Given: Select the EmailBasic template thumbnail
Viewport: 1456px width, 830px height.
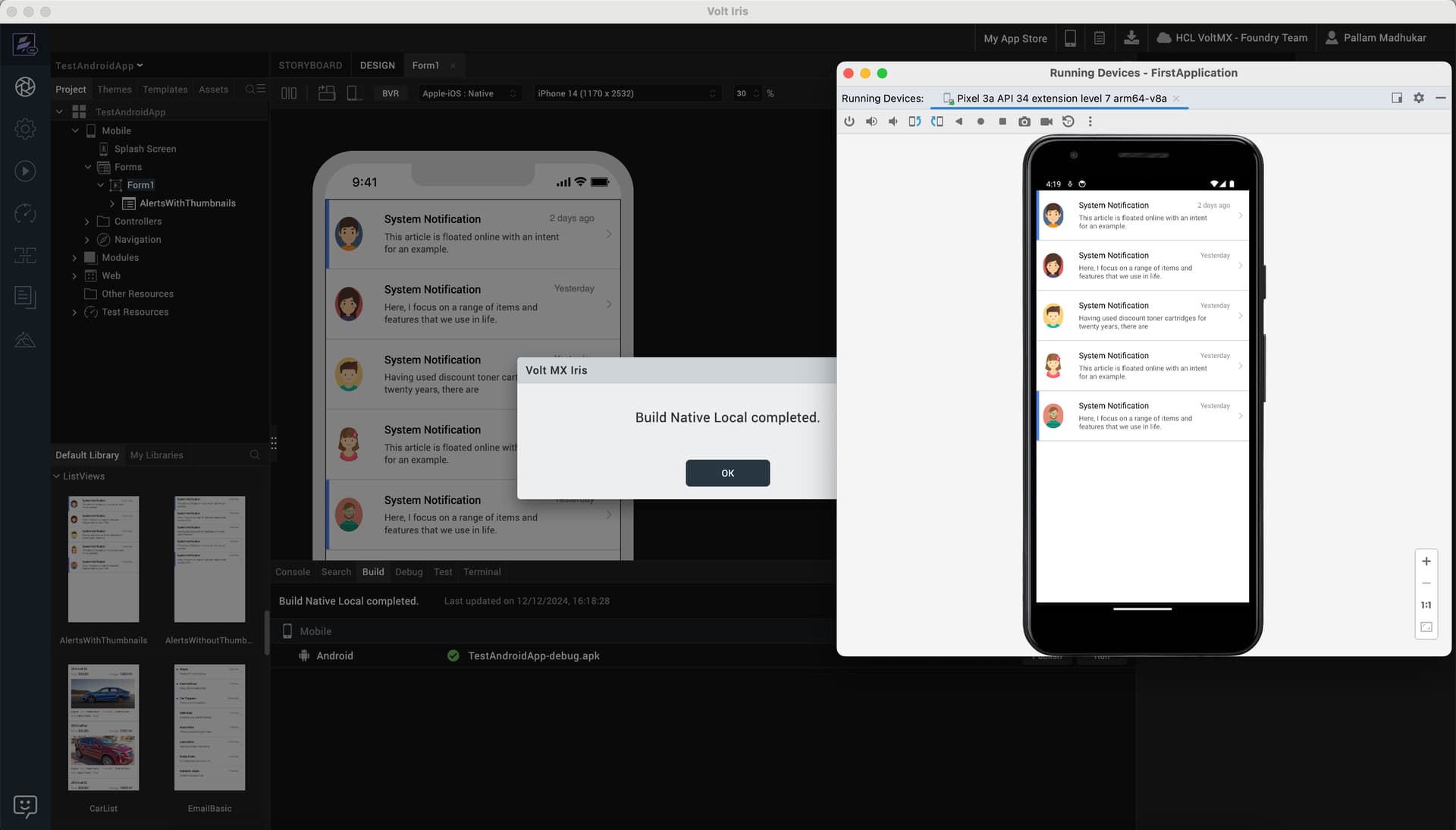Looking at the screenshot, I should coord(209,728).
